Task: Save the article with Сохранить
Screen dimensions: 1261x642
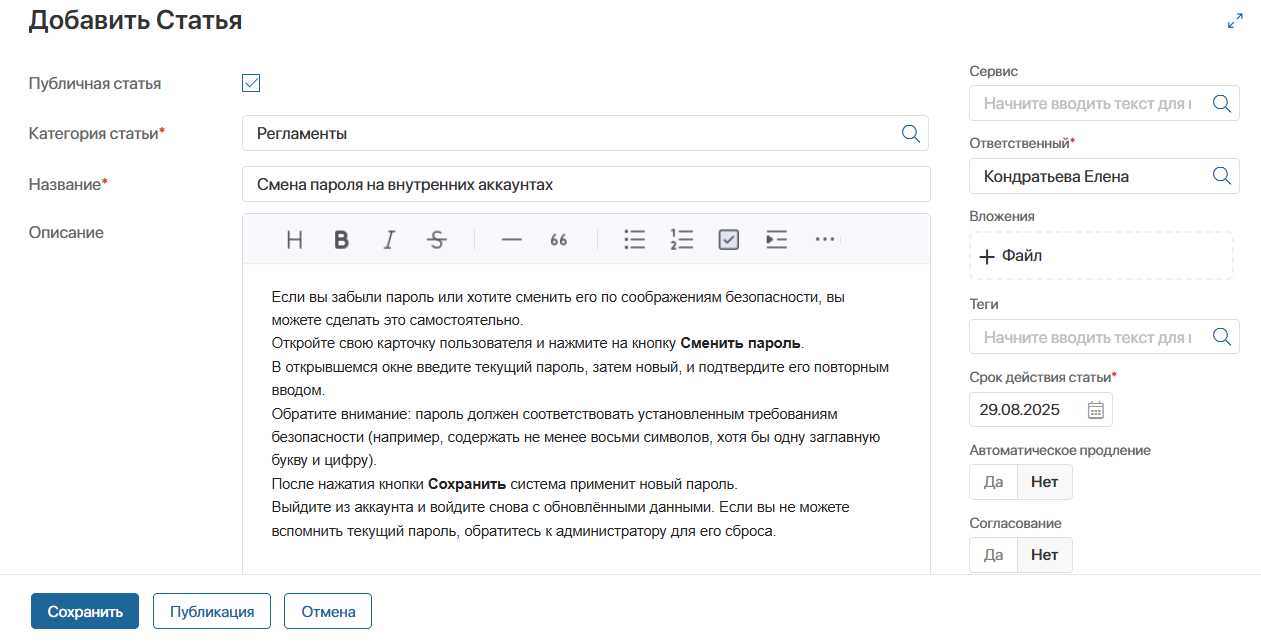Action: (x=85, y=610)
